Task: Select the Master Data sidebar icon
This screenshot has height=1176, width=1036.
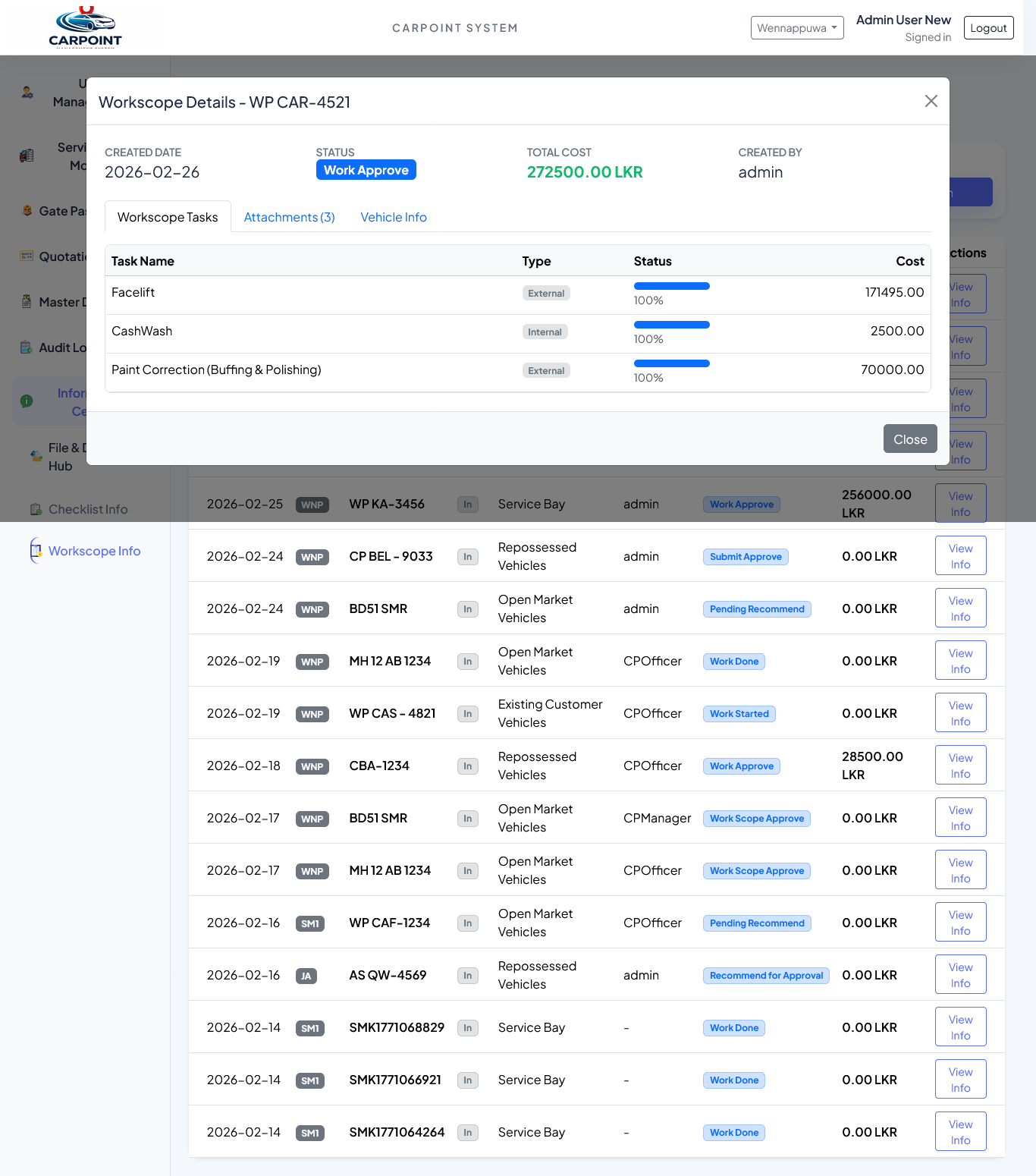Action: (x=25, y=301)
